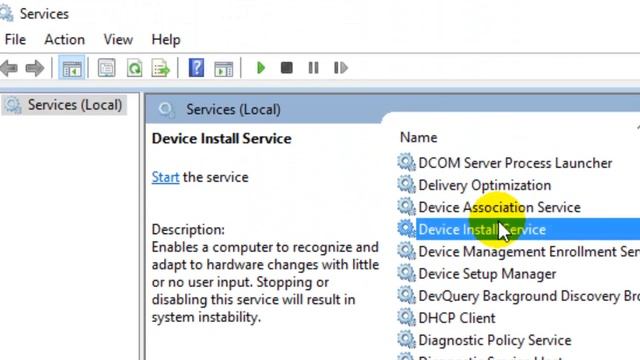
Task: Click gear icon beside DCOM Server Process Launcher
Action: (x=407, y=162)
